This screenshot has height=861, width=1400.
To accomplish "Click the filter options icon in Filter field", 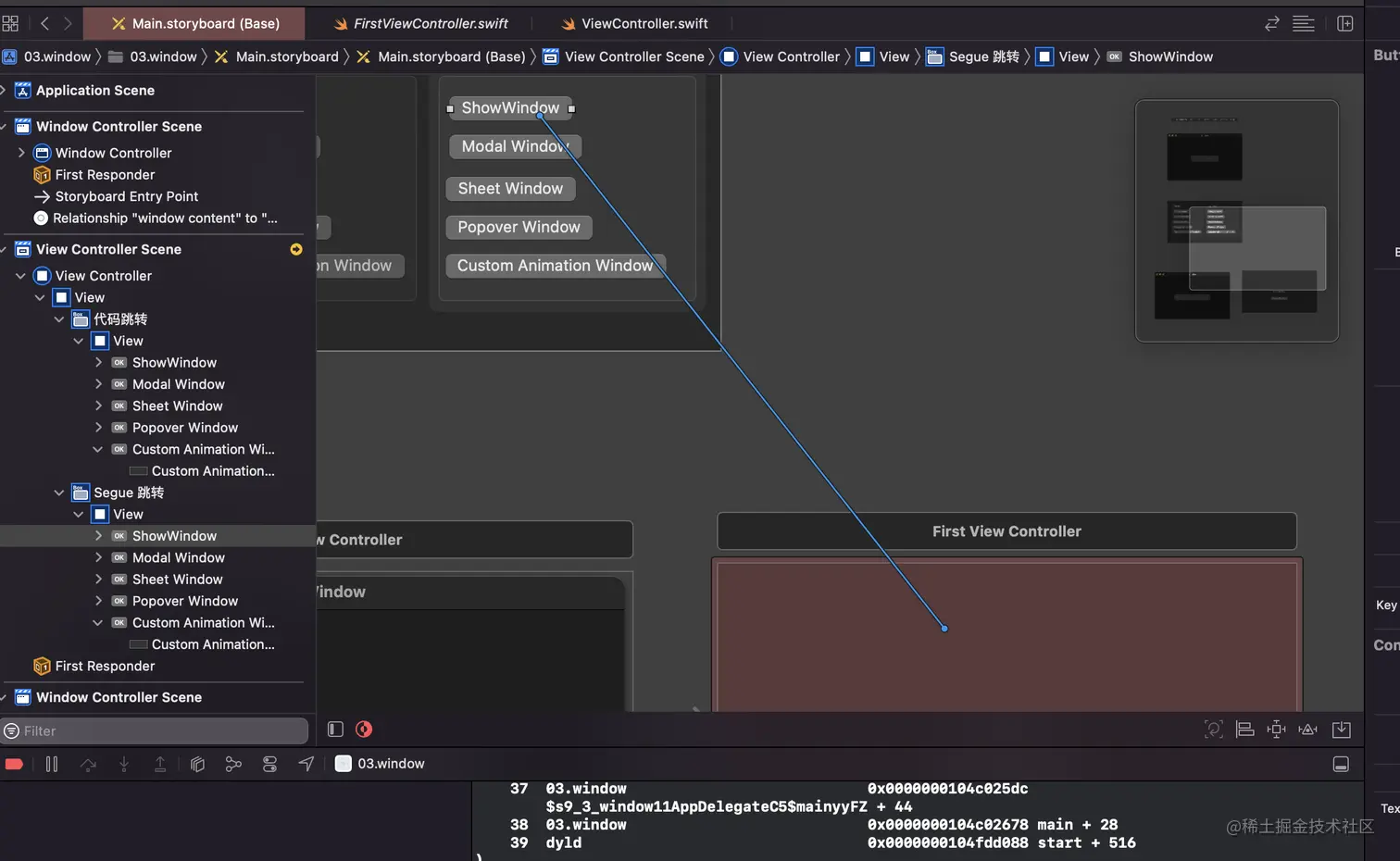I will tap(12, 730).
